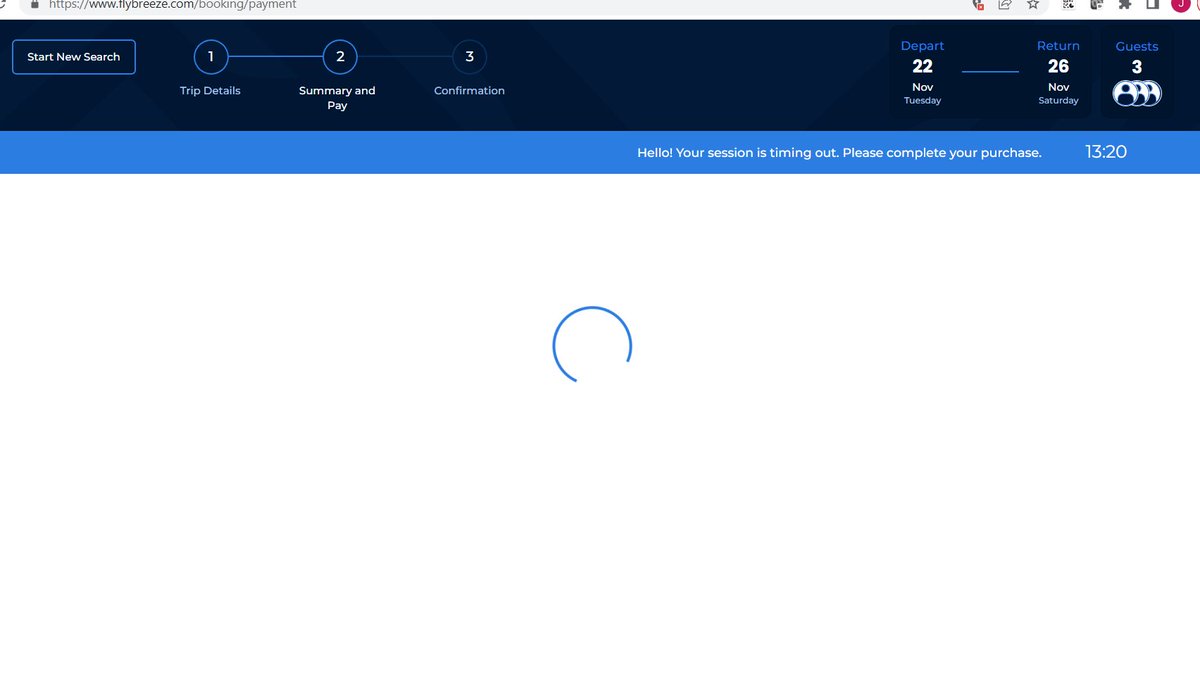View site info via the padlock icon
Screen dimensions: 1200x675
click(33, 4)
